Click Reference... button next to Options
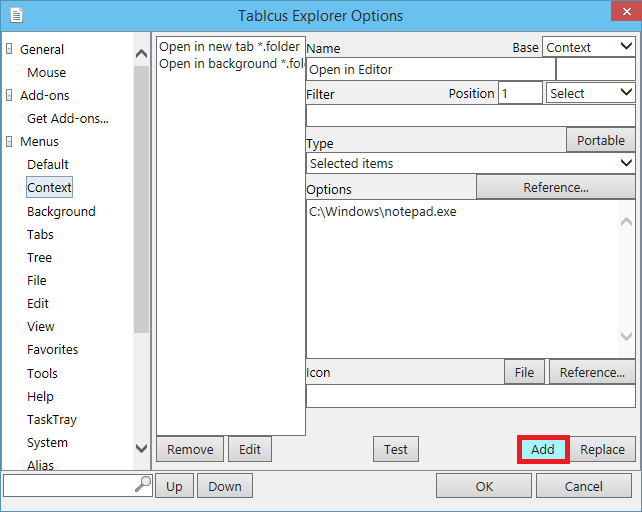The height and width of the screenshot is (512, 642). click(556, 187)
